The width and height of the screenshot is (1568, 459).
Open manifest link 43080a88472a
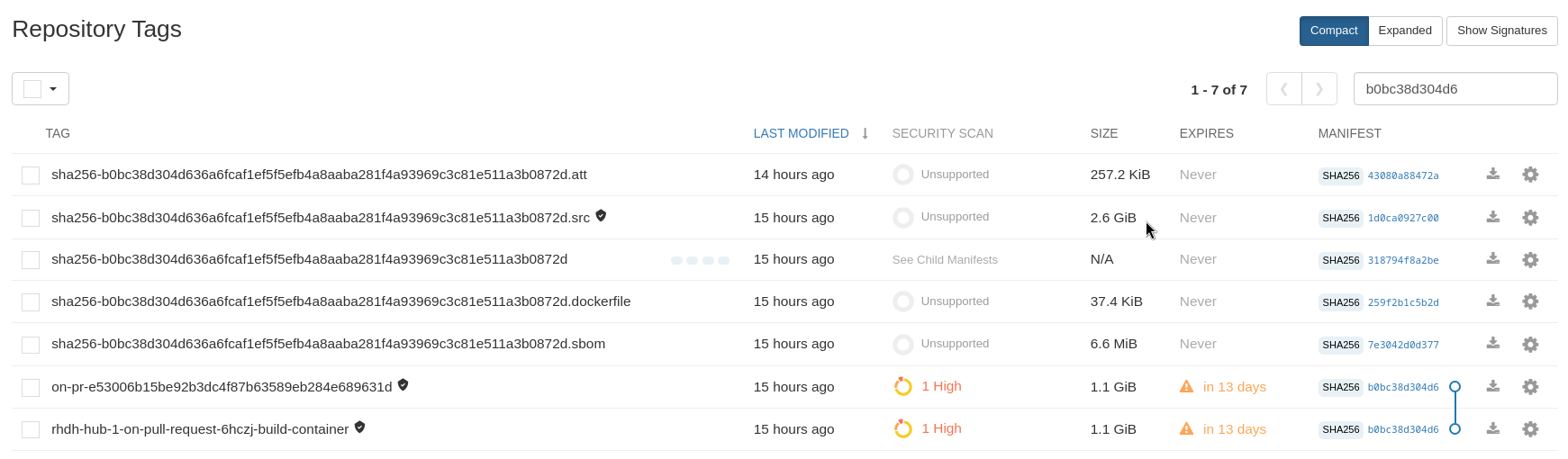tap(1402, 175)
